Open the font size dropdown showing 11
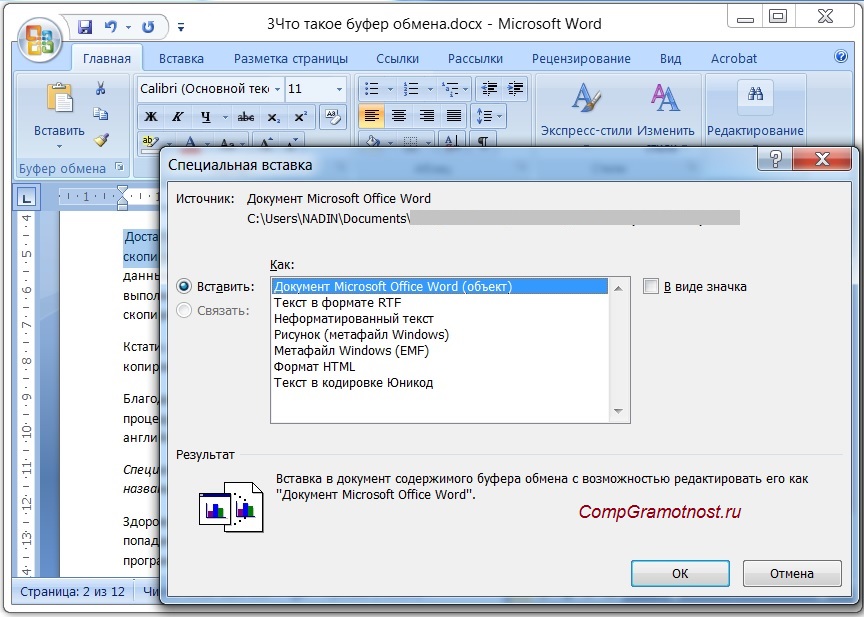 point(339,89)
